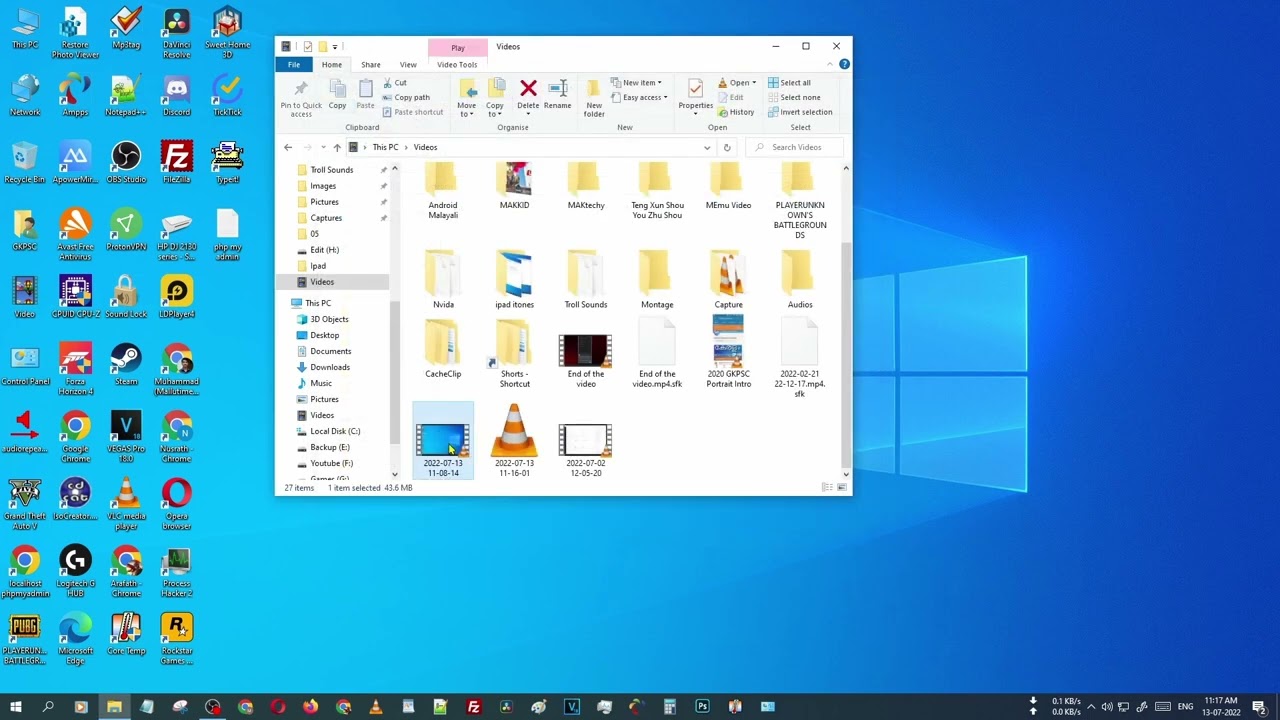Click Invert selection in the ribbon
Screen dimensions: 1280x720
(x=800, y=112)
